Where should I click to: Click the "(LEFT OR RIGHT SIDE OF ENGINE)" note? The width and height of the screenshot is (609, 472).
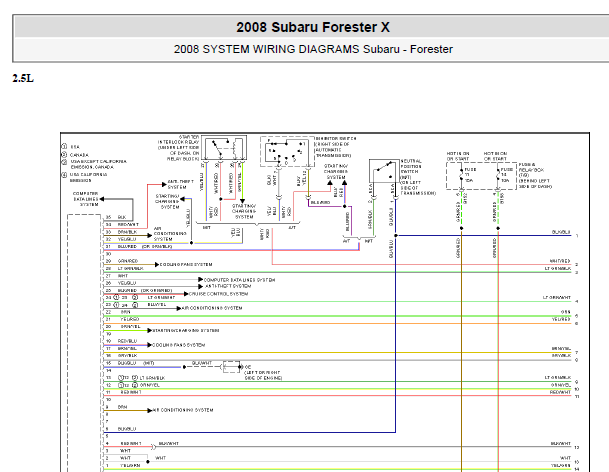click(263, 375)
